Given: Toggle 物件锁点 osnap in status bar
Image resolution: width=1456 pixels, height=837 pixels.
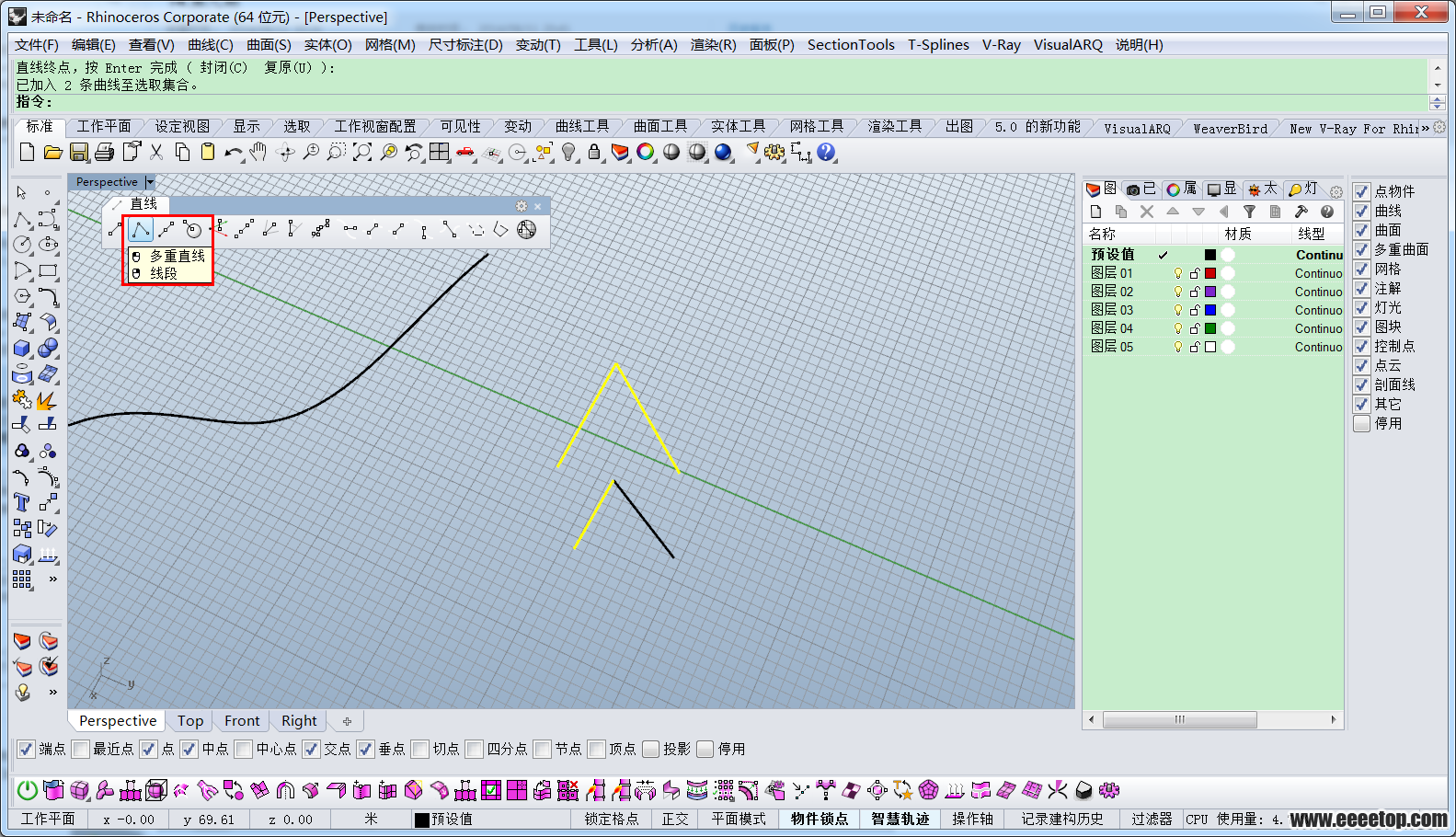Looking at the screenshot, I should point(820,819).
